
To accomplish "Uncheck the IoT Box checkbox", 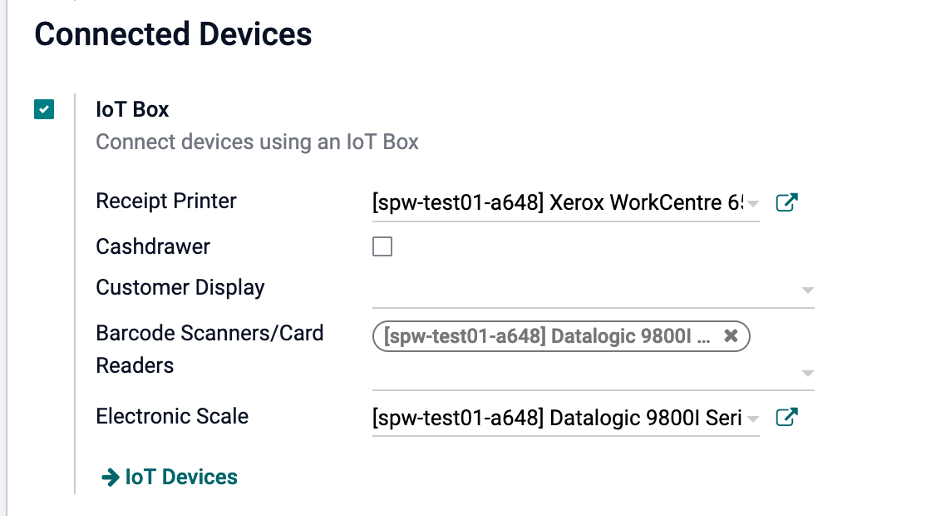I will [x=44, y=109].
